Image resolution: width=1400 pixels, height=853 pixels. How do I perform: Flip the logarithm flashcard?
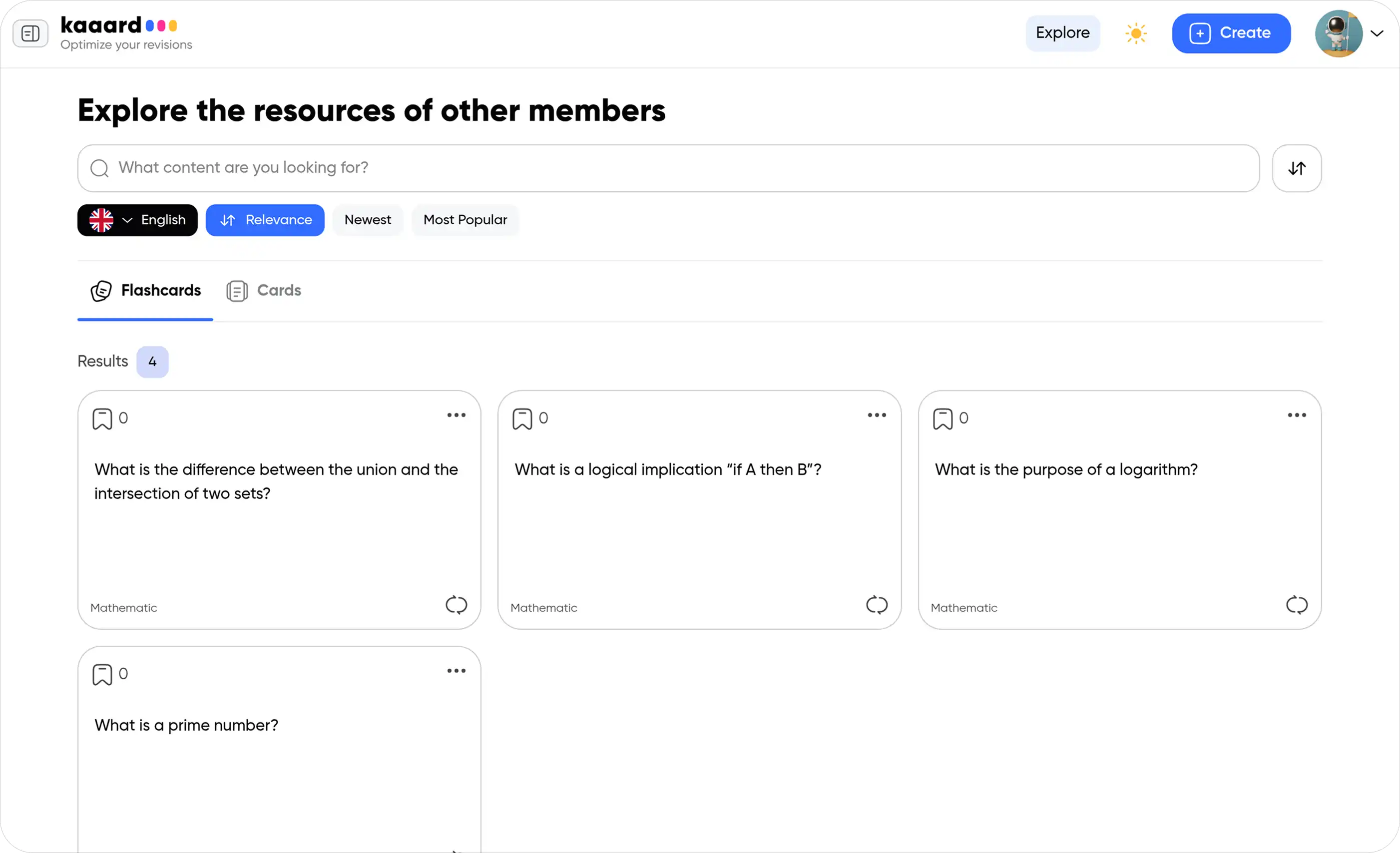tap(1297, 605)
